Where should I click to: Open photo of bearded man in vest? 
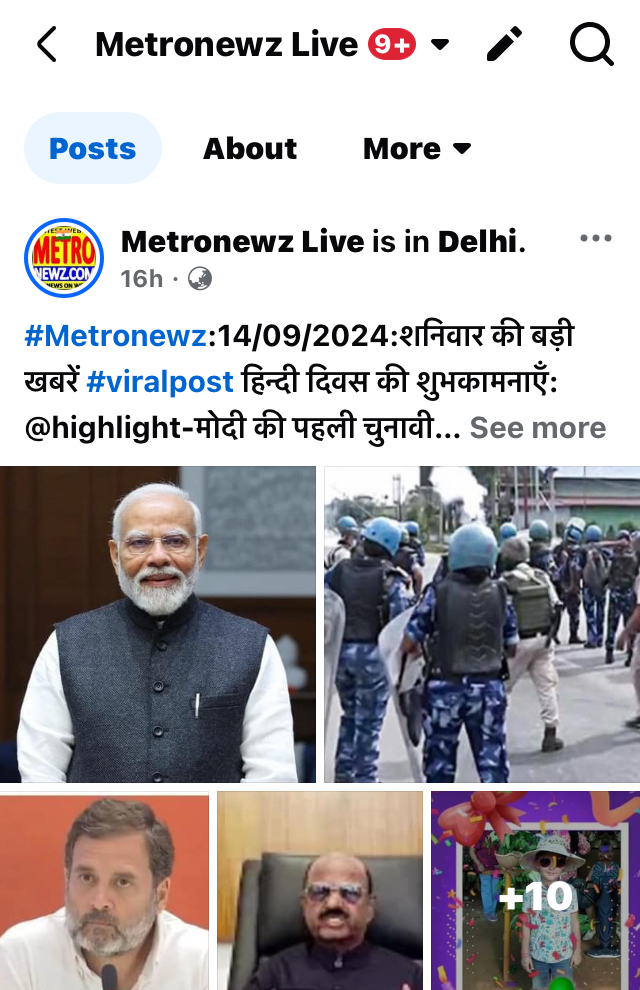click(x=158, y=624)
